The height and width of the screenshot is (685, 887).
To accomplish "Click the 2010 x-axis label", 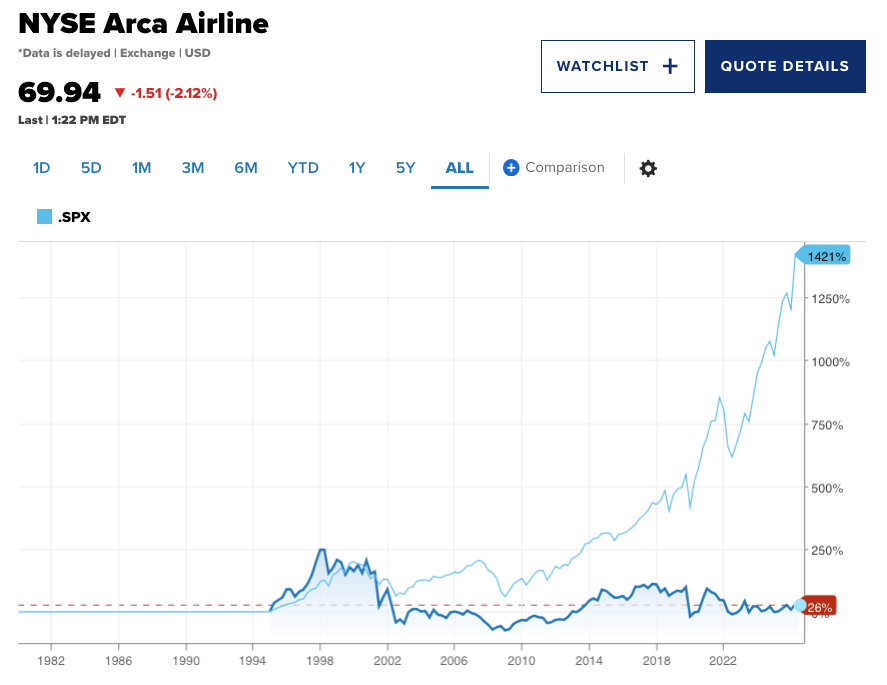I will pos(521,660).
